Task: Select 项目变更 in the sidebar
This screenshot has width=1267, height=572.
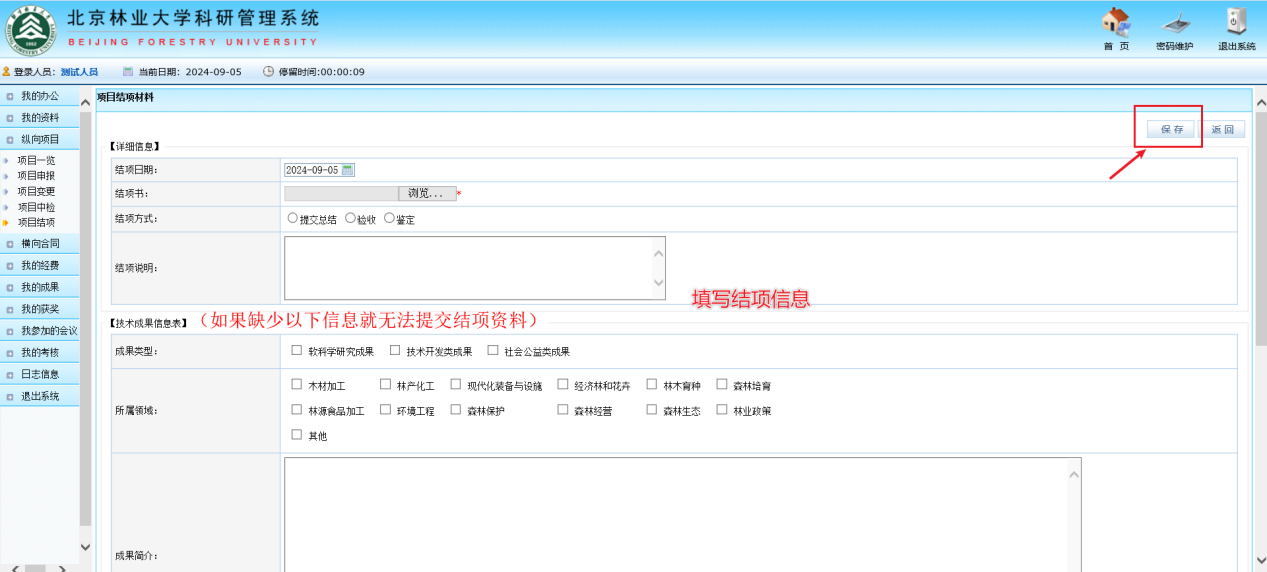Action: click(x=36, y=191)
